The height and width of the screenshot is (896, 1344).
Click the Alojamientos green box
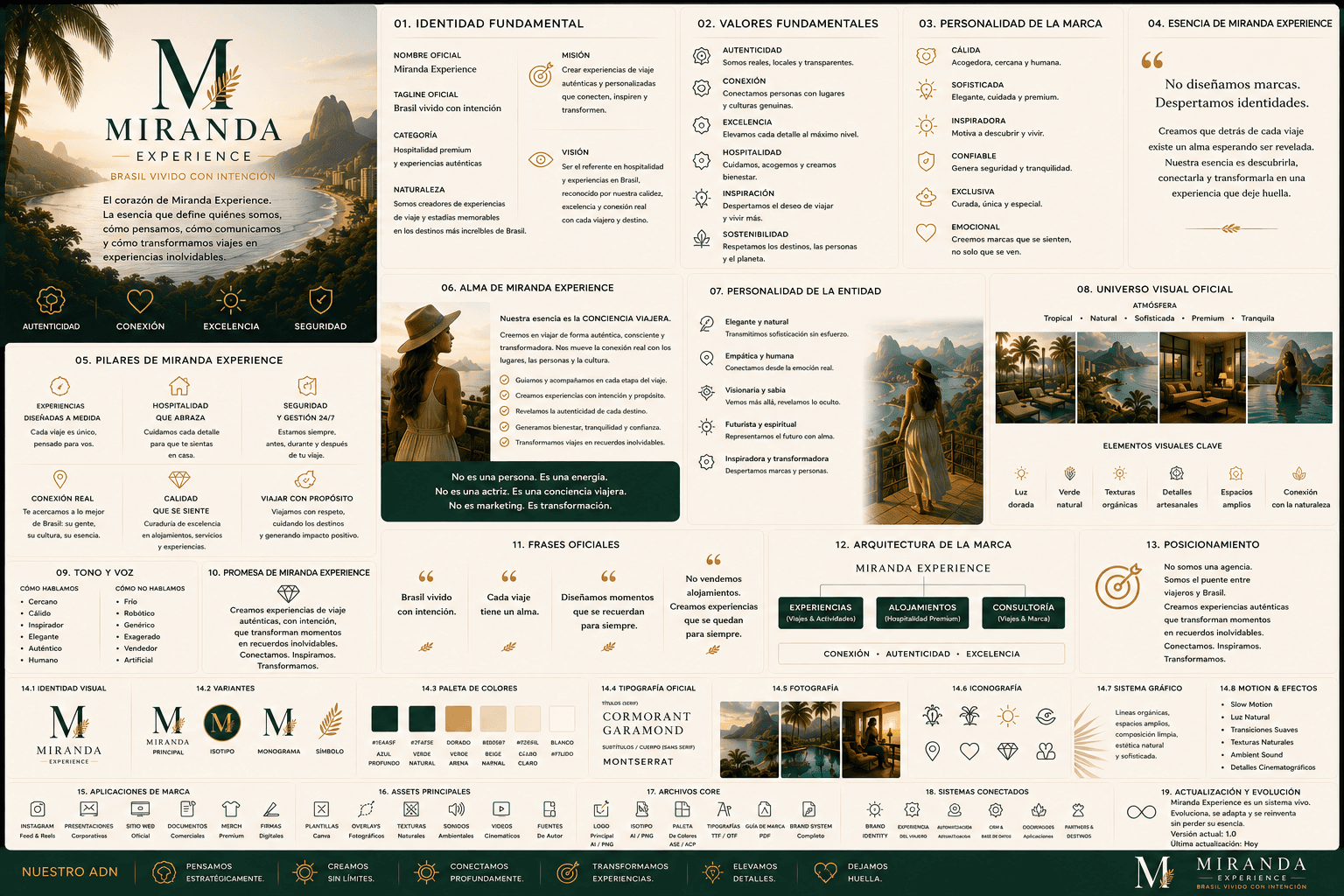click(x=922, y=612)
